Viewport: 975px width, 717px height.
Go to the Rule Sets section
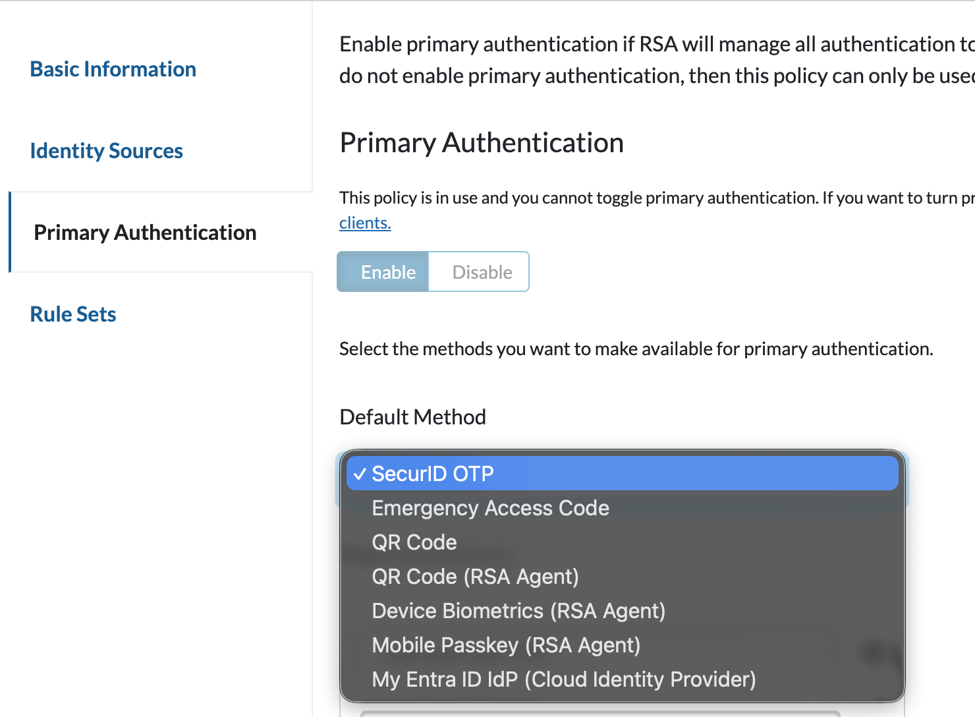click(x=73, y=314)
